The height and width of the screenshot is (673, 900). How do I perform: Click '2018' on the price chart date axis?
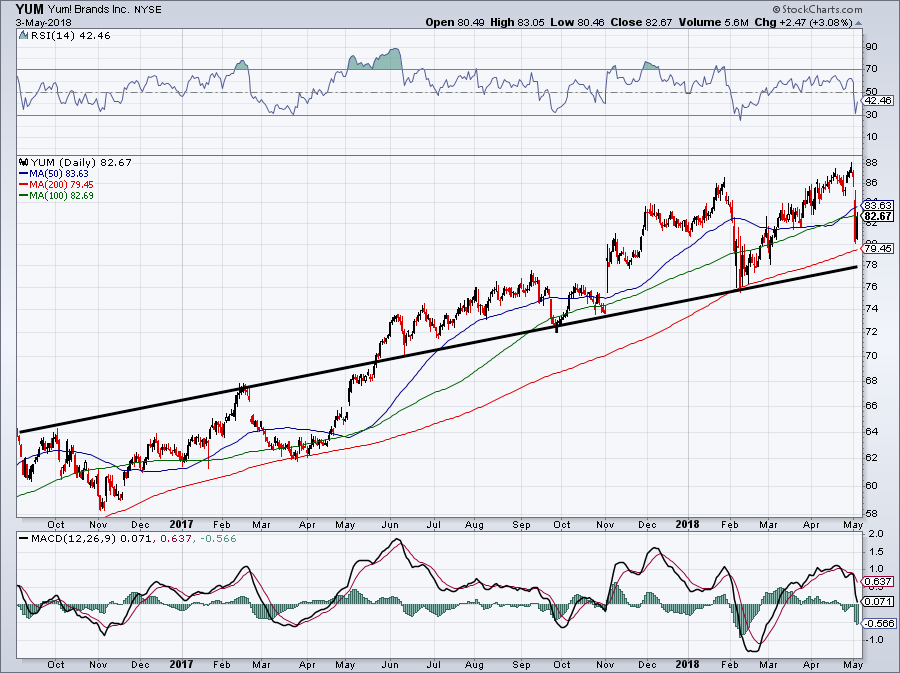tap(687, 524)
